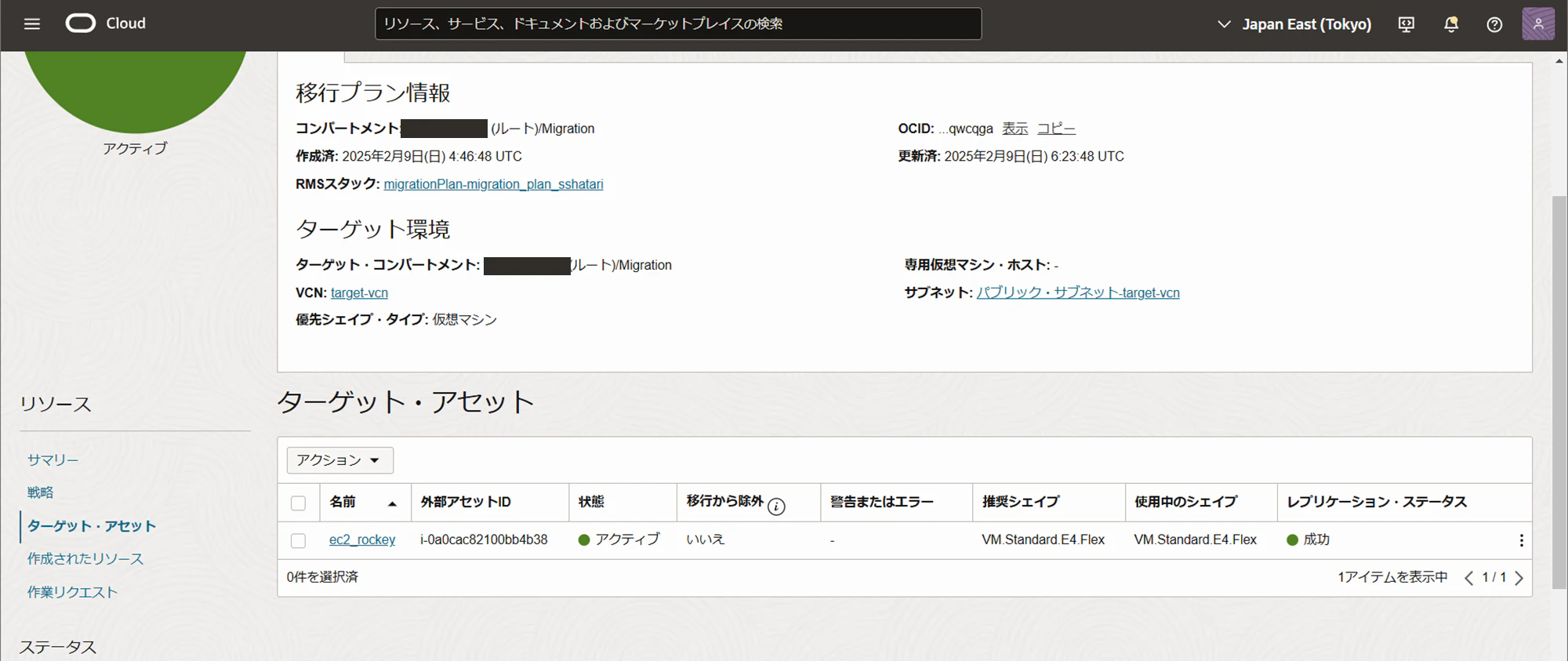This screenshot has height=661, width=1568.
Task: Open 作業リクエスト section
Action: (x=72, y=592)
